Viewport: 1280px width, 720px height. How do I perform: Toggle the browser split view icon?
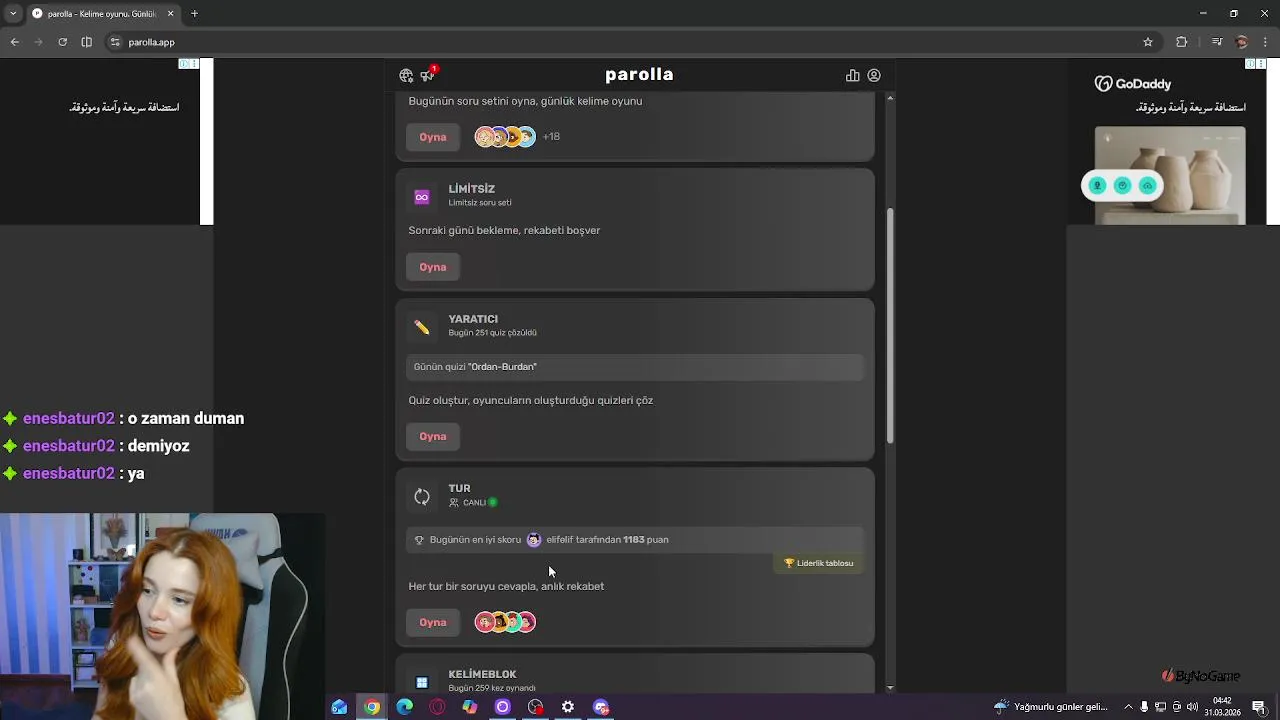point(86,42)
